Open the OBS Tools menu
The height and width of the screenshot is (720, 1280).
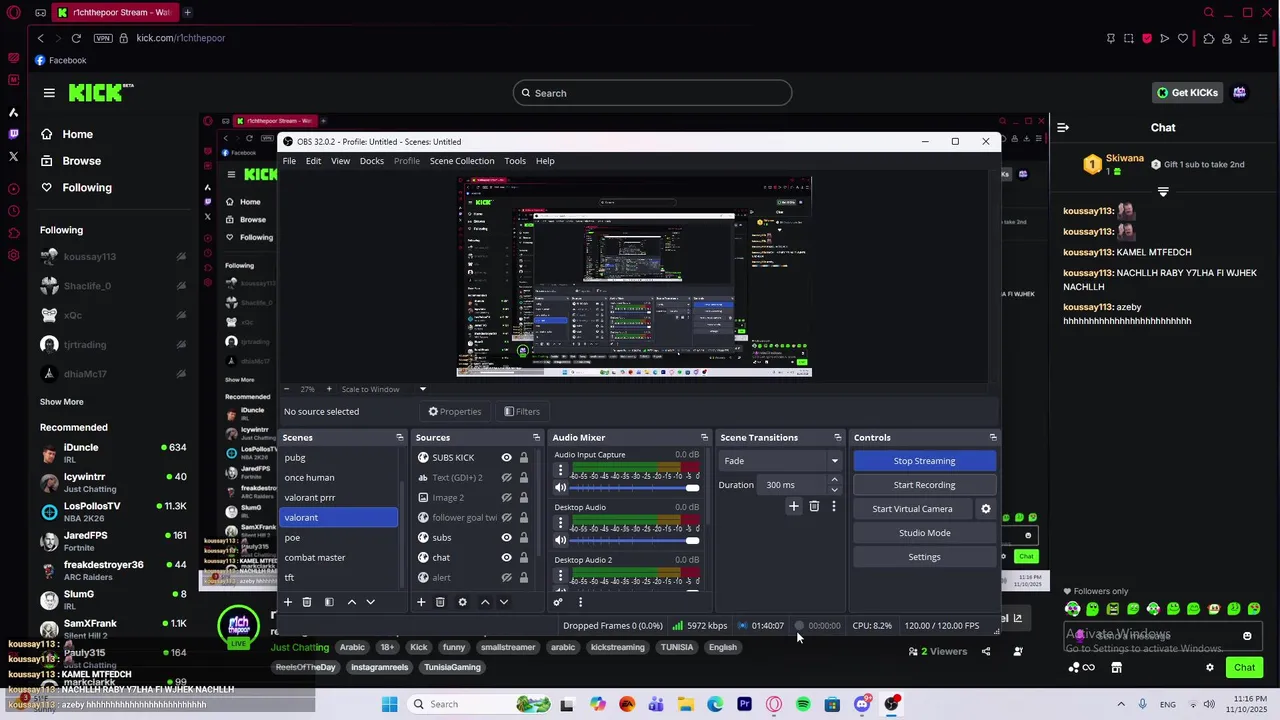click(x=515, y=161)
